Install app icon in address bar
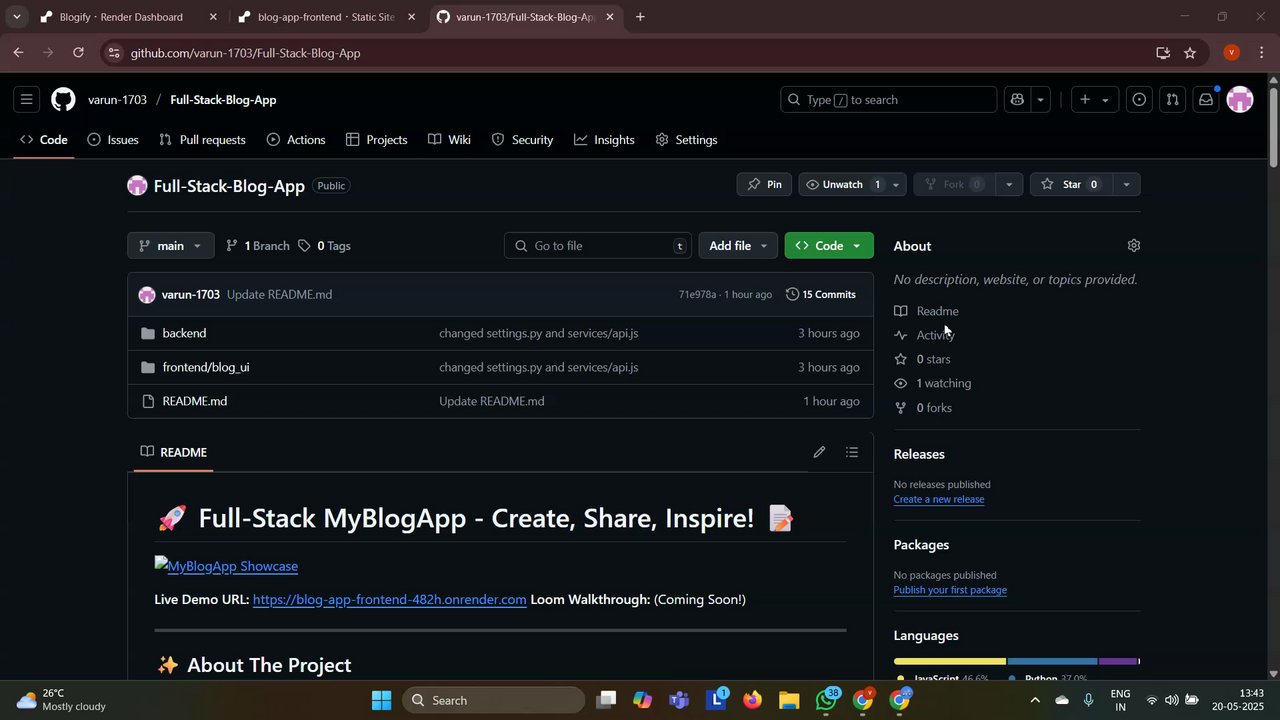 coord(1163,53)
